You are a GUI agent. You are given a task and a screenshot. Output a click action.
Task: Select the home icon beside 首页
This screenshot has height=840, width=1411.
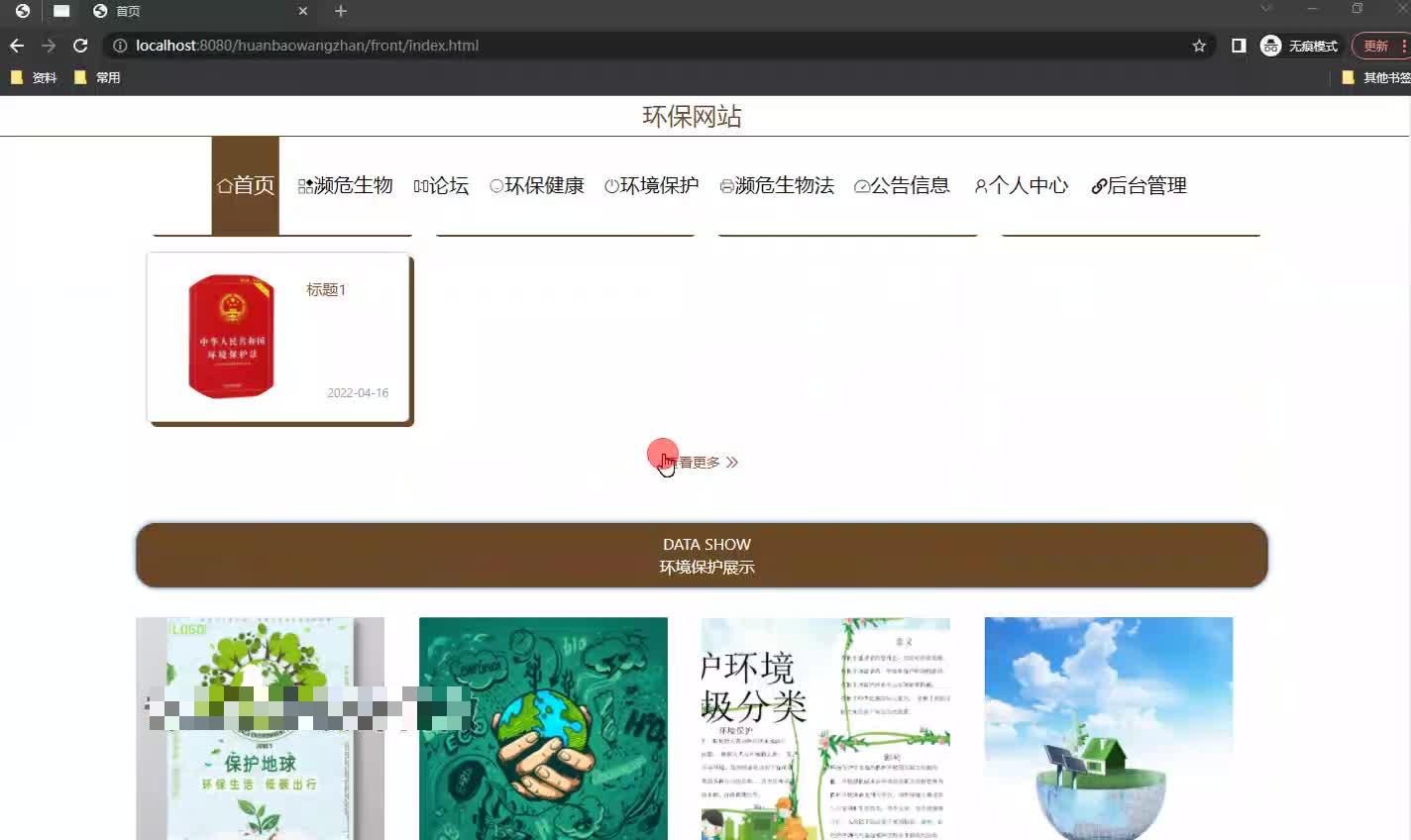coord(225,185)
